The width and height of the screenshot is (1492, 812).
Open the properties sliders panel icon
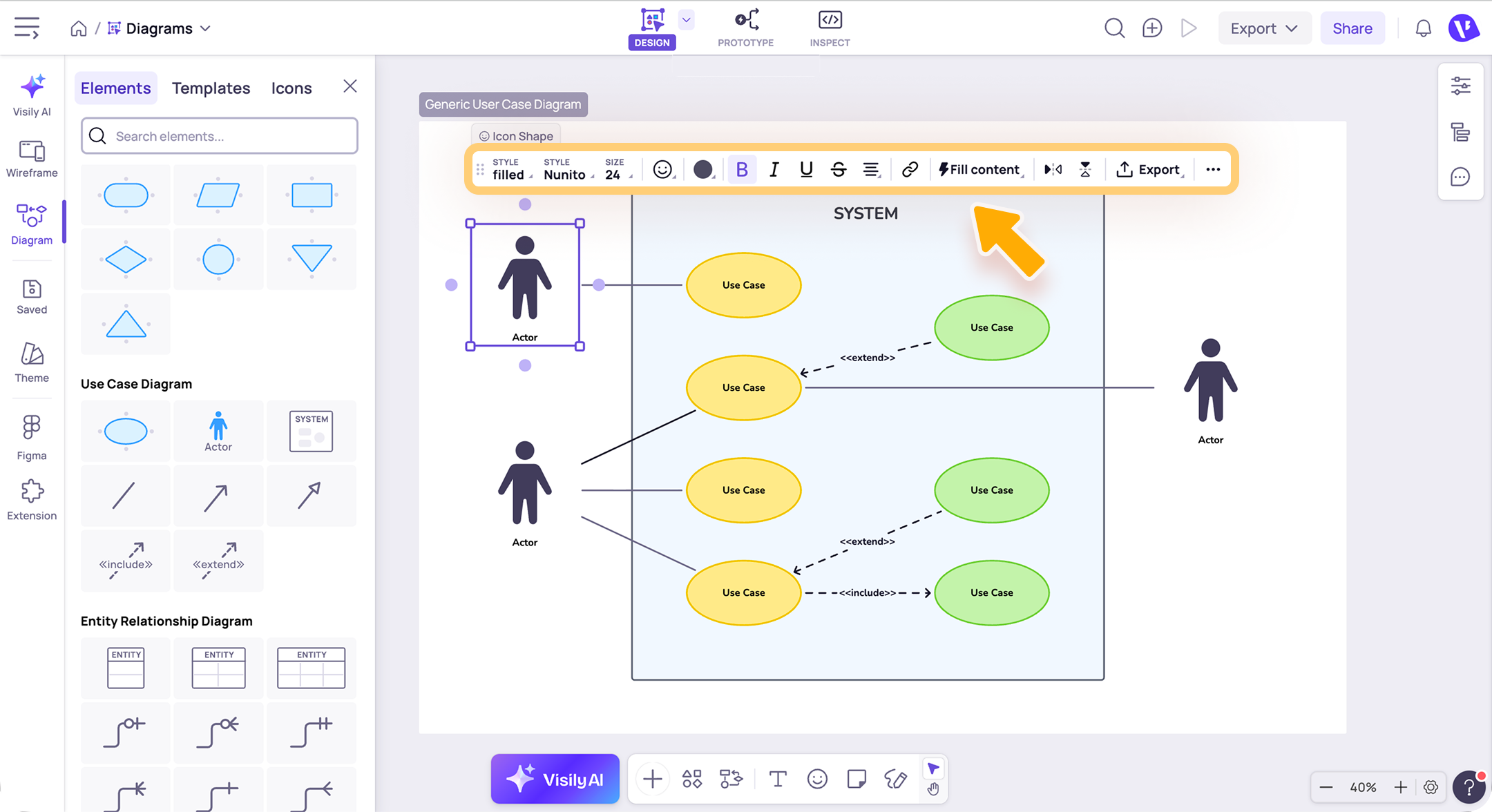click(1460, 86)
